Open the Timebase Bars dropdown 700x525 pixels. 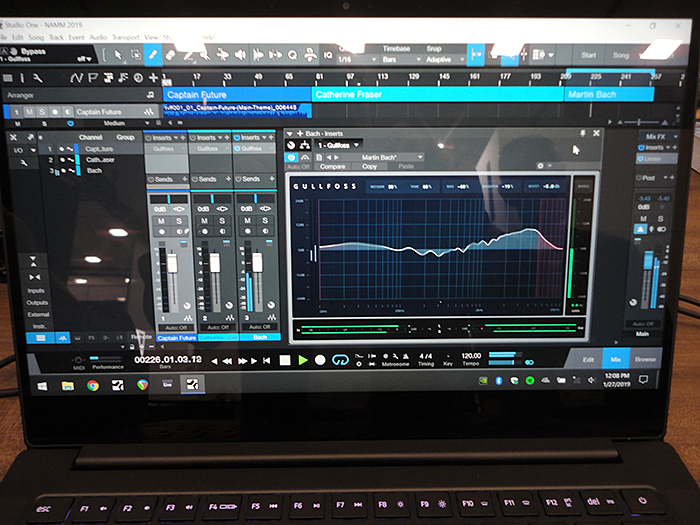coord(401,59)
